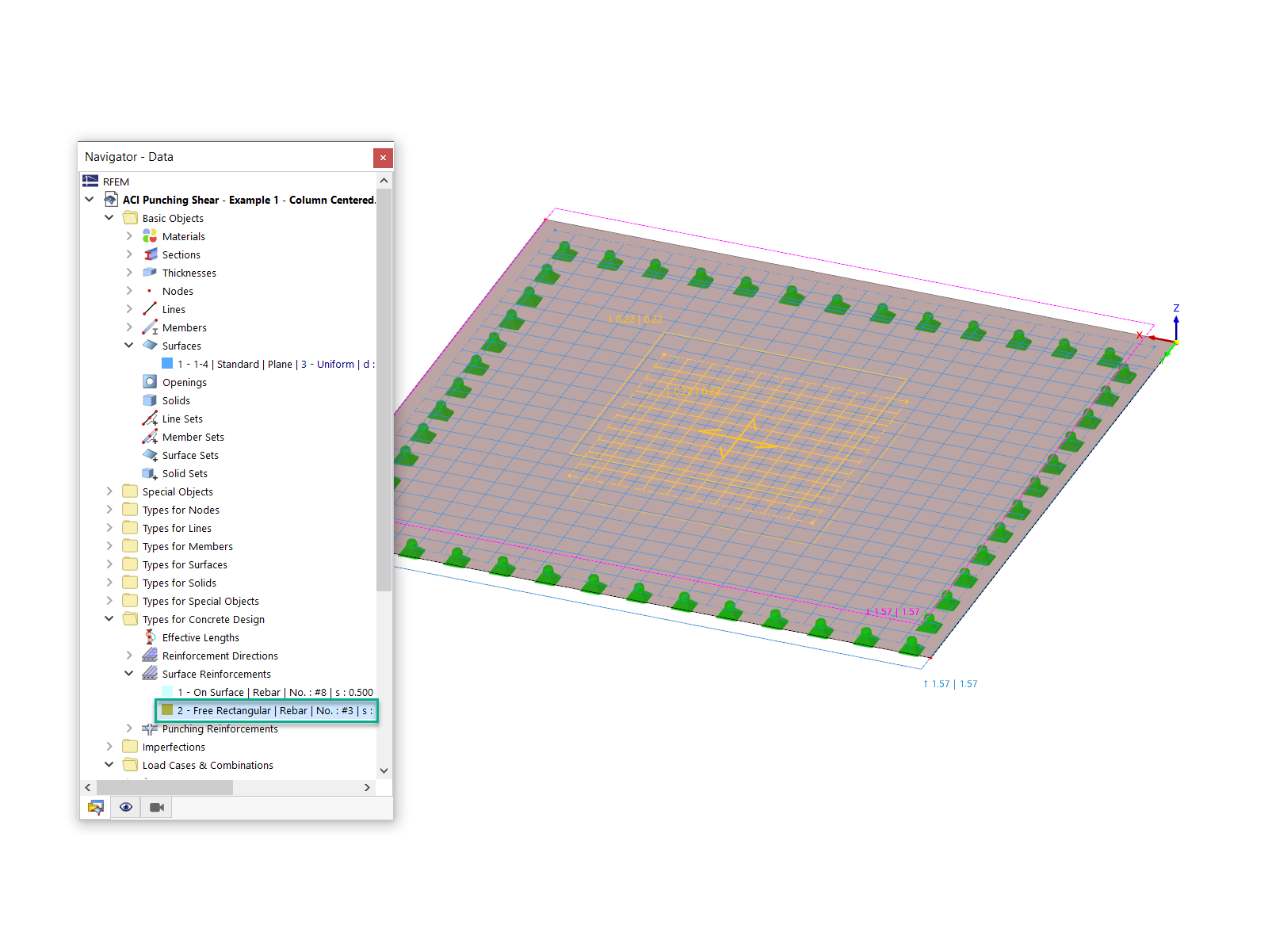Expand the Types for Members entry
Image resolution: width=1268 pixels, height=952 pixels.
pos(109,545)
